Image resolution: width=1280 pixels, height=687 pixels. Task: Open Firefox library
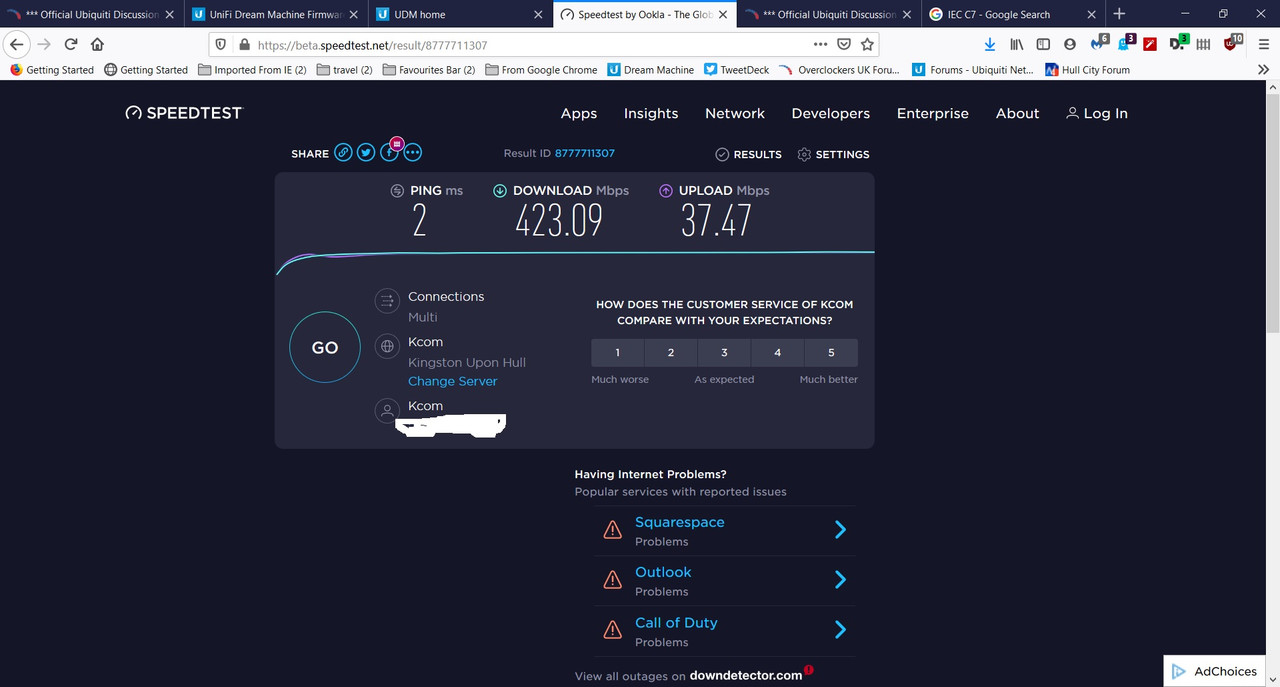1017,44
